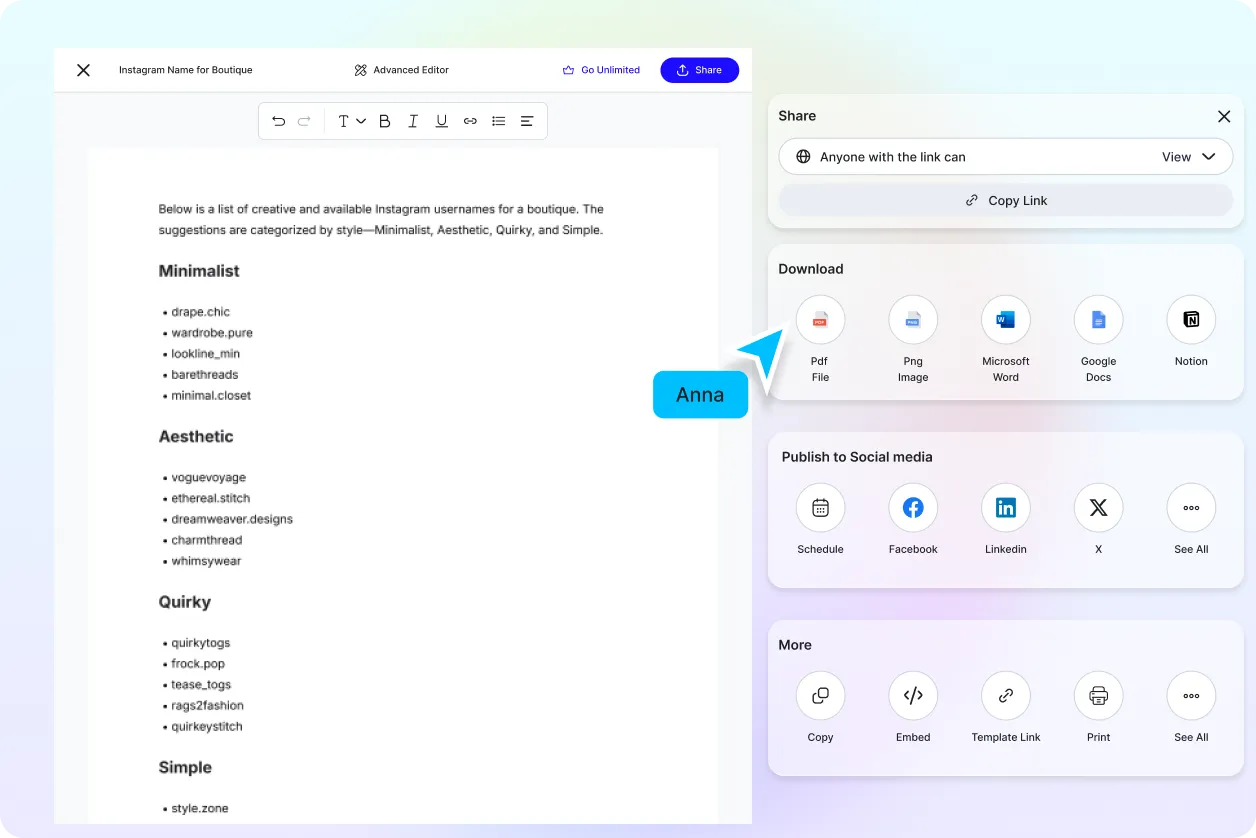Export to Microsoft Word
Viewport: 1256px width, 838px height.
click(x=1005, y=319)
